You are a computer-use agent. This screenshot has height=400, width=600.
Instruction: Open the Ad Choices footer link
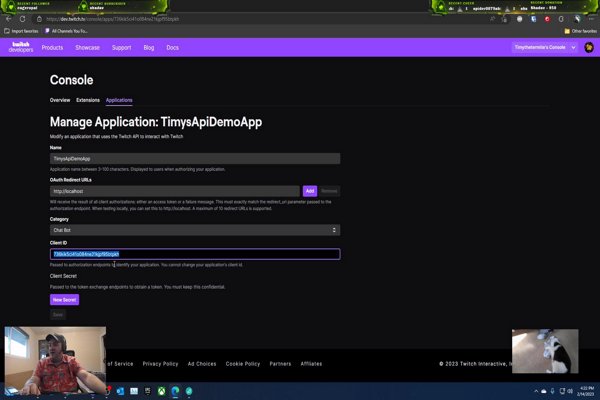tap(202, 364)
